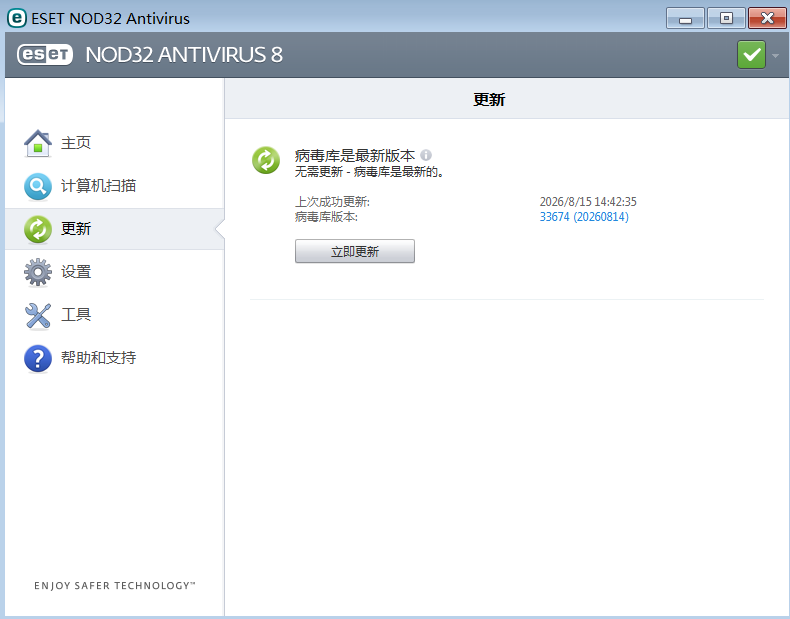Screen dimensions: 790x619
Task: Minimize the ESET NOD32 window
Action: pos(685,19)
